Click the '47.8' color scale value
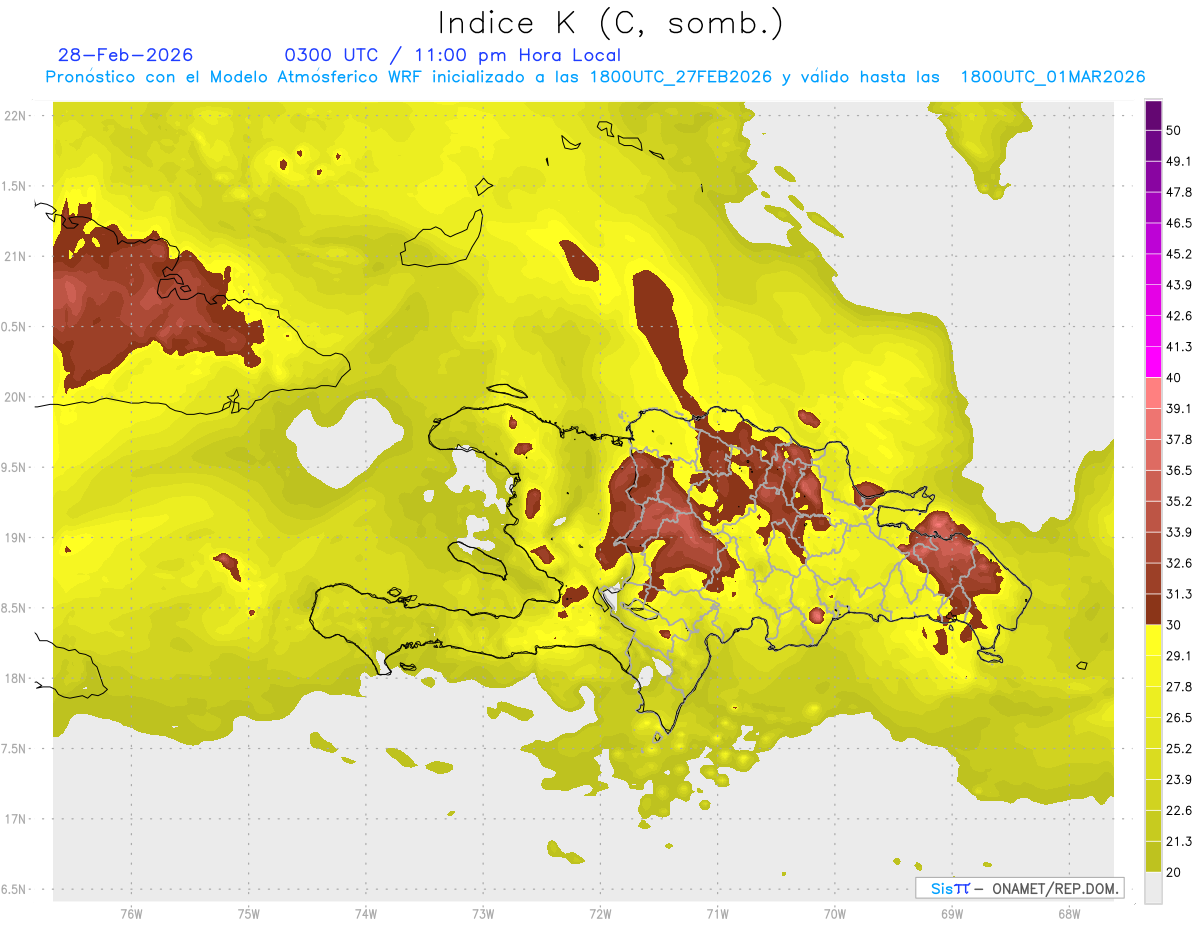The width and height of the screenshot is (1200, 927). click(x=1179, y=192)
